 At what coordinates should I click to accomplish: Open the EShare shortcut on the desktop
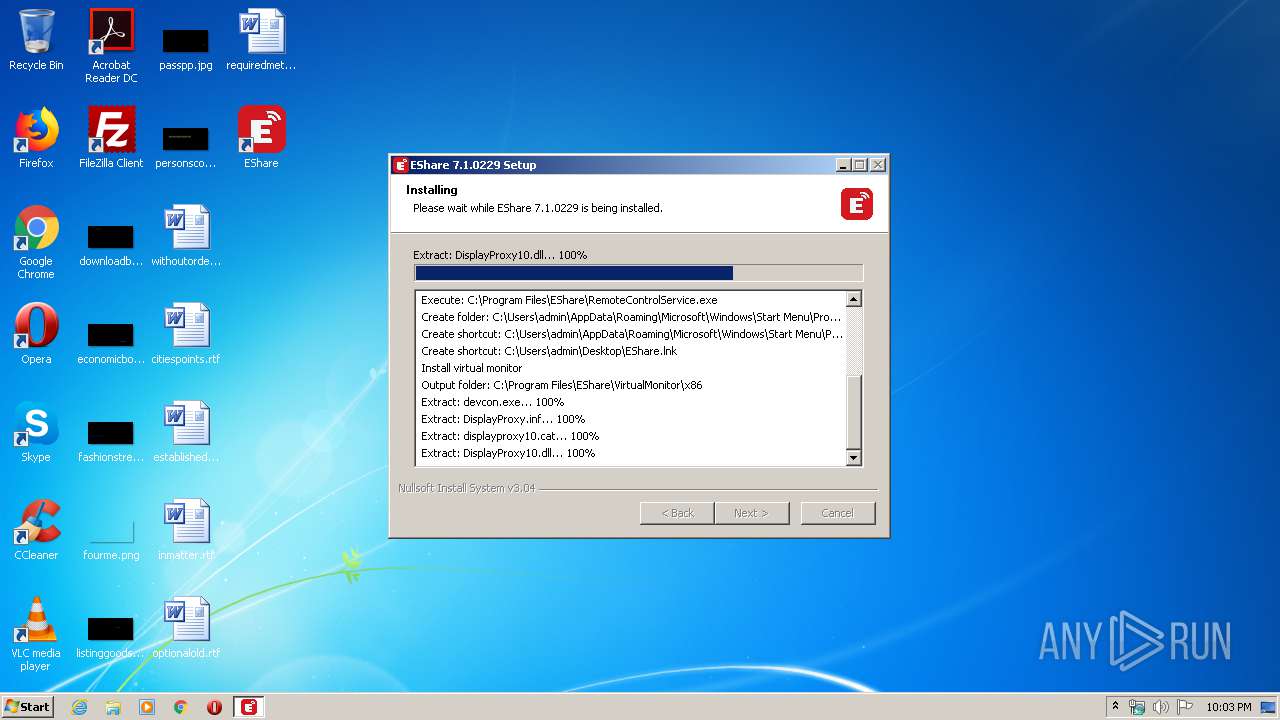(x=261, y=138)
